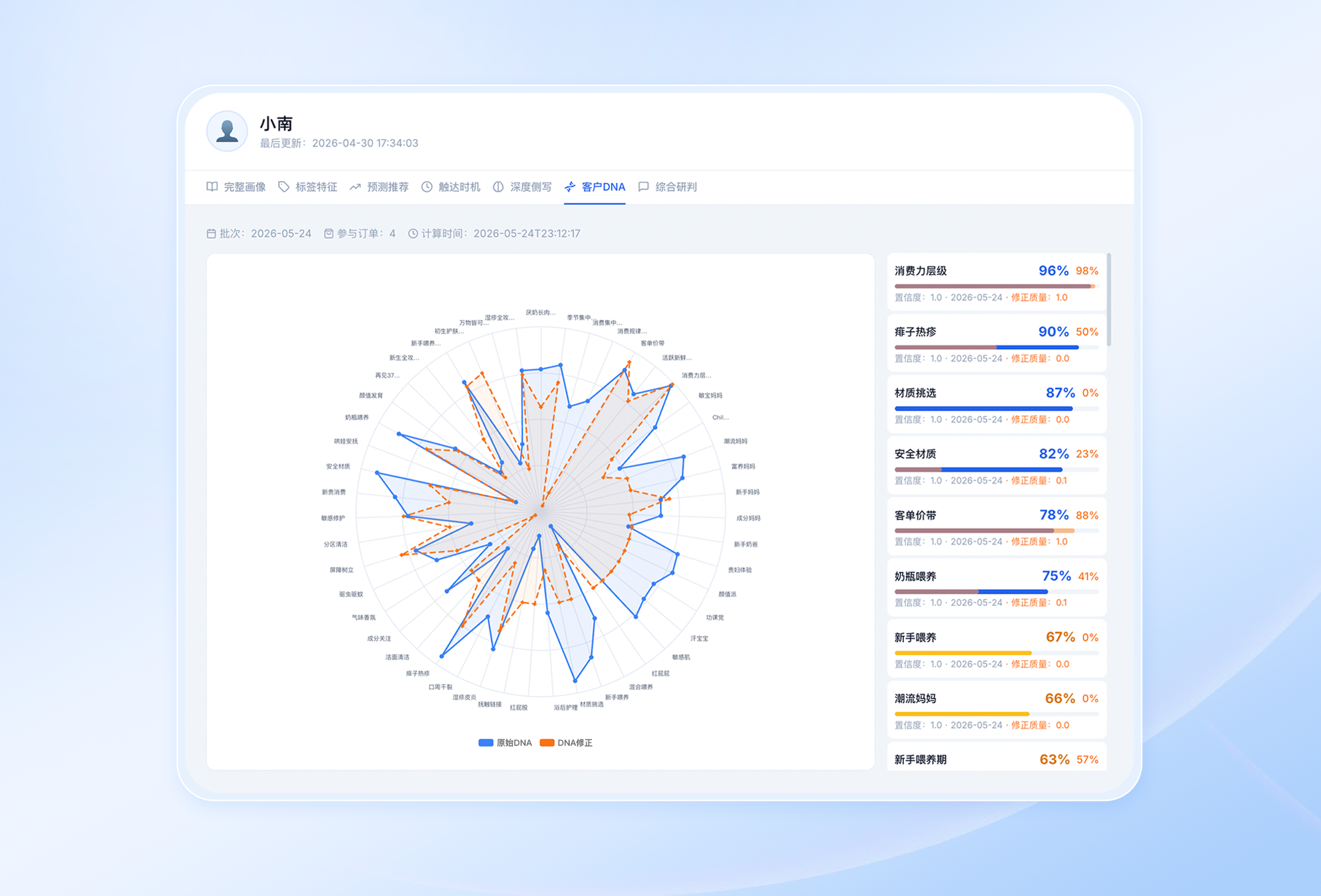Viewport: 1321px width, 896px height.
Task: Open the 潮流妈妈 card in the right list
Action: point(997,710)
